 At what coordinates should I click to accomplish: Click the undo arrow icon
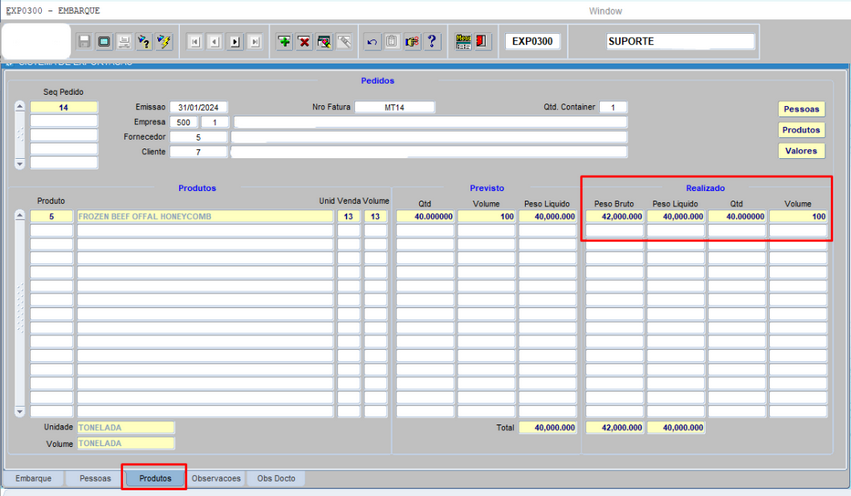372,42
